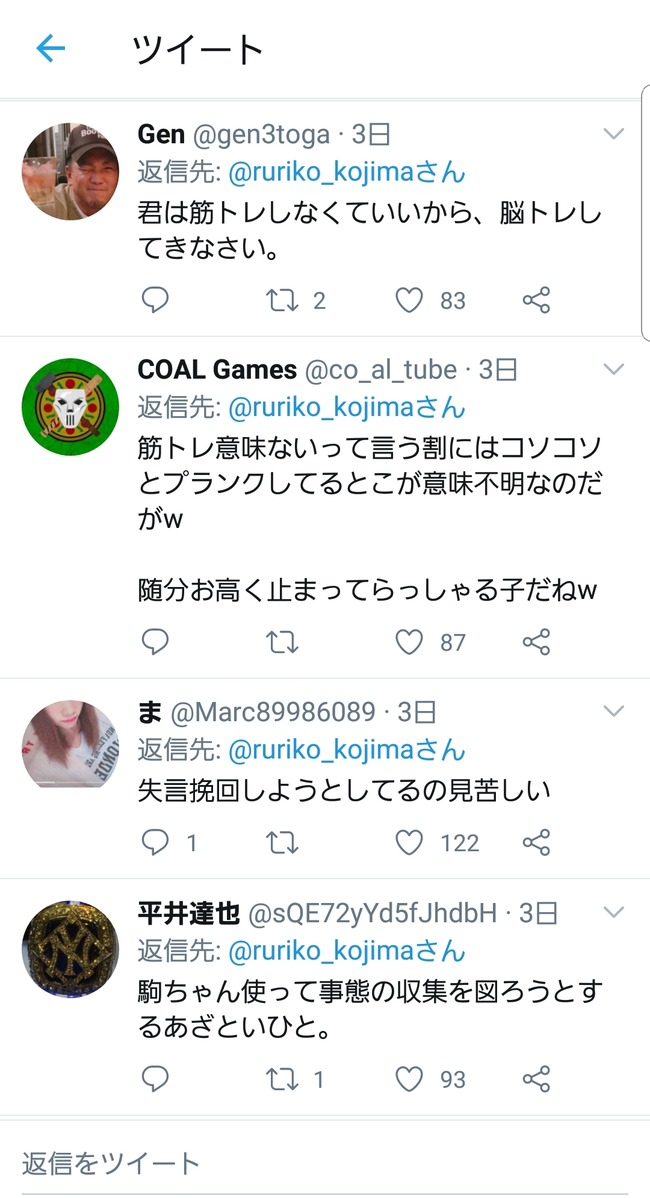Share 平井達也's tweet
Image resolution: width=650 pixels, height=1198 pixels.
click(536, 1080)
